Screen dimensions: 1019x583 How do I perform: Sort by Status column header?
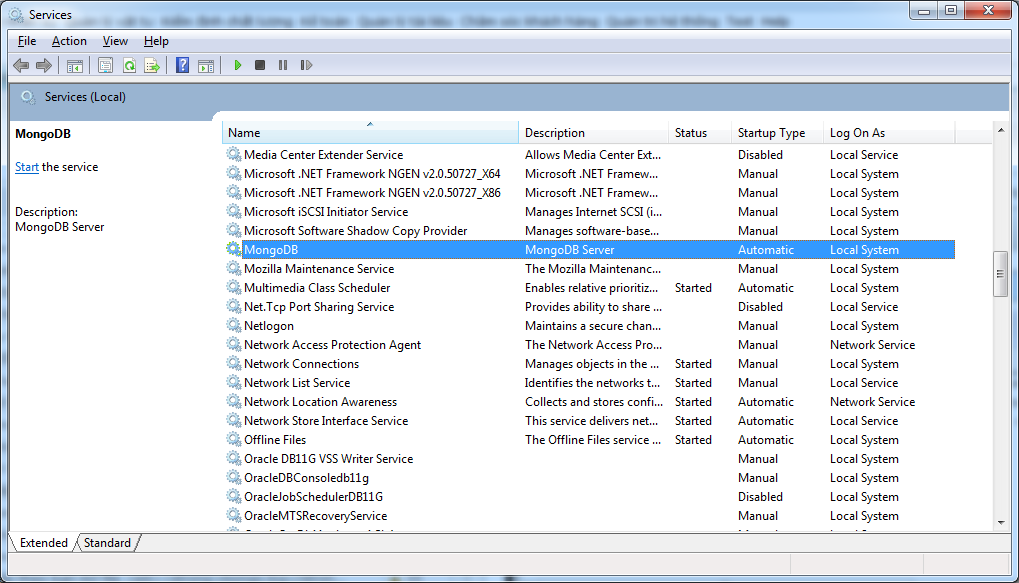[700, 133]
